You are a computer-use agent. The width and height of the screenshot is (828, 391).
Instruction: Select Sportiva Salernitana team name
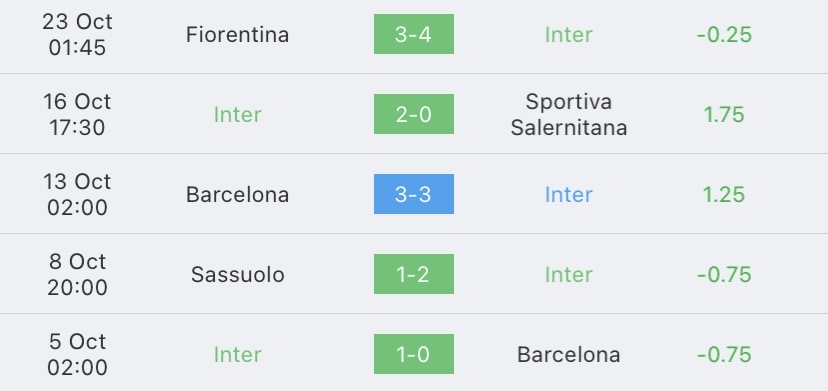569,115
